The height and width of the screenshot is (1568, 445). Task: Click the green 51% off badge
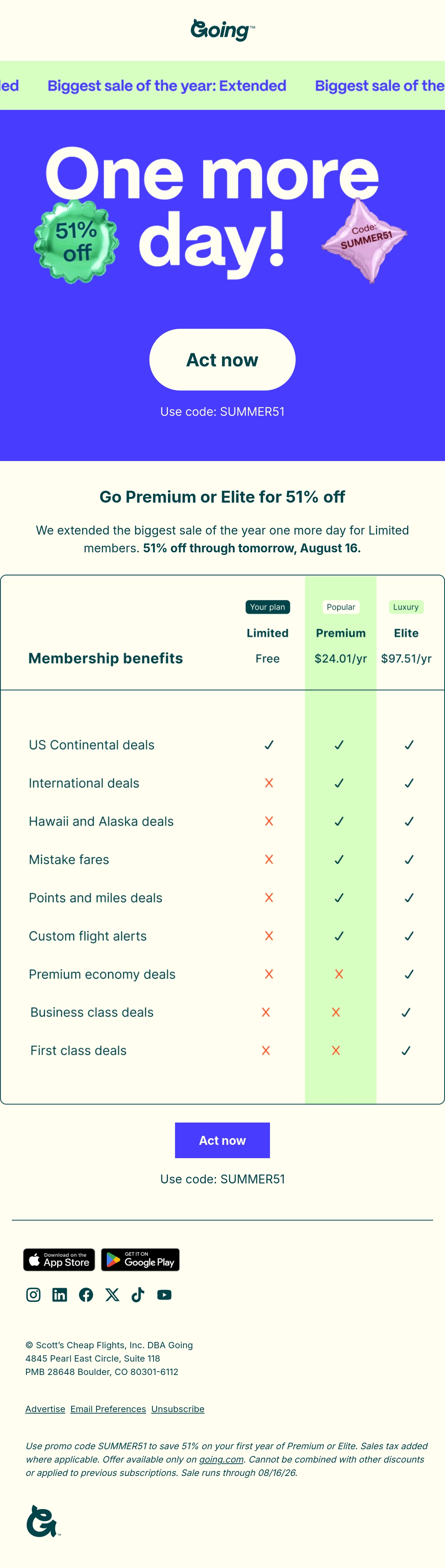click(x=76, y=242)
